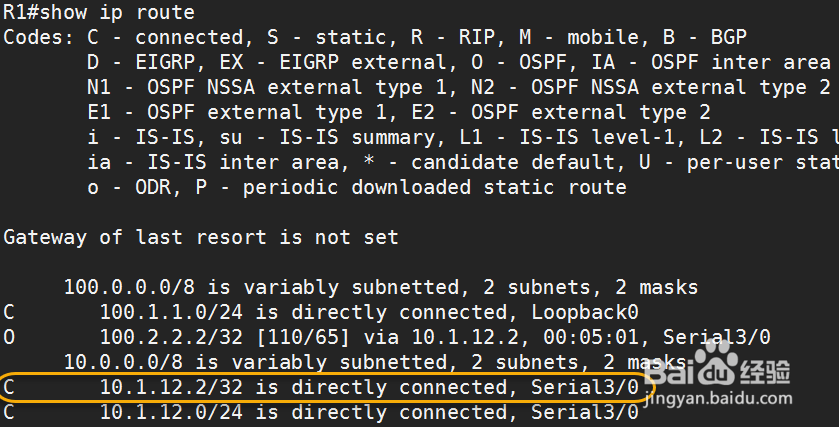Click the 10.1.12.0/24 directly connected line
This screenshot has height=427, width=839.
tap(321, 412)
